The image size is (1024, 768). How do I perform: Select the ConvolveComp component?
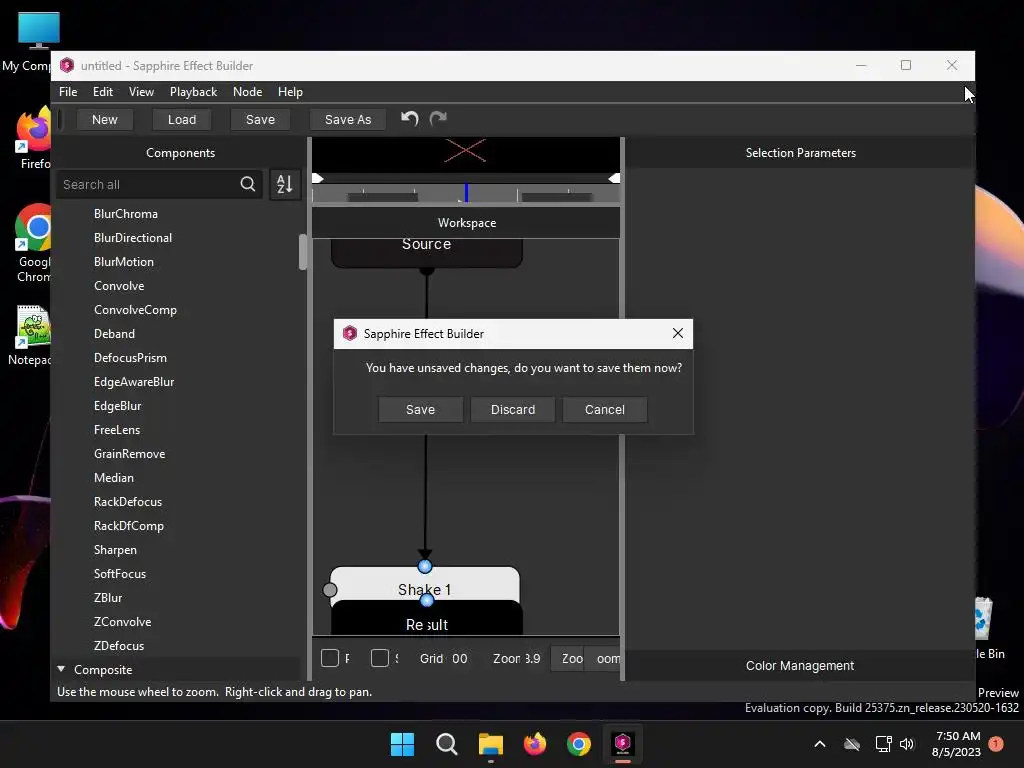(135, 310)
